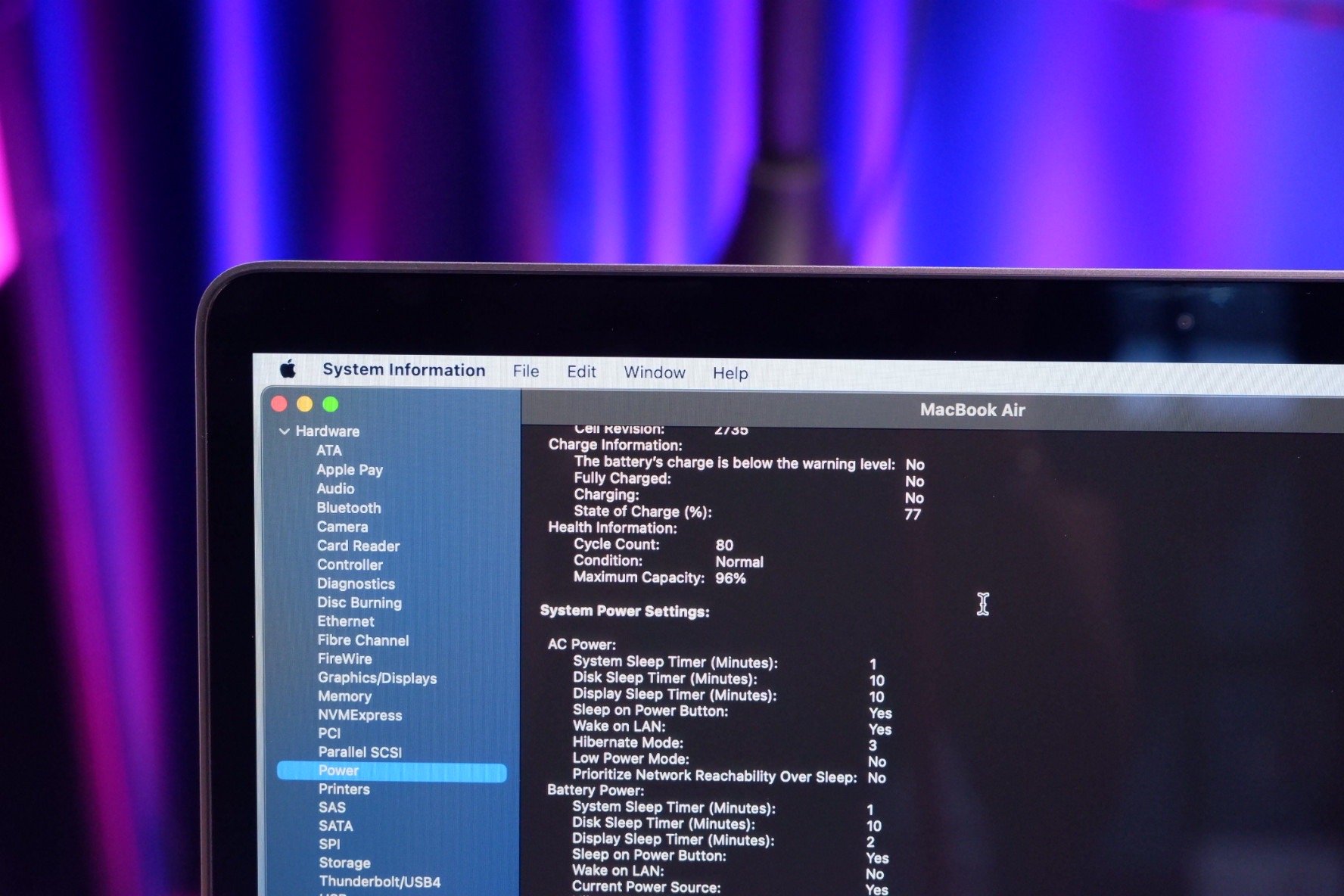Click the System Power Settings heading
1344x896 pixels.
click(625, 611)
